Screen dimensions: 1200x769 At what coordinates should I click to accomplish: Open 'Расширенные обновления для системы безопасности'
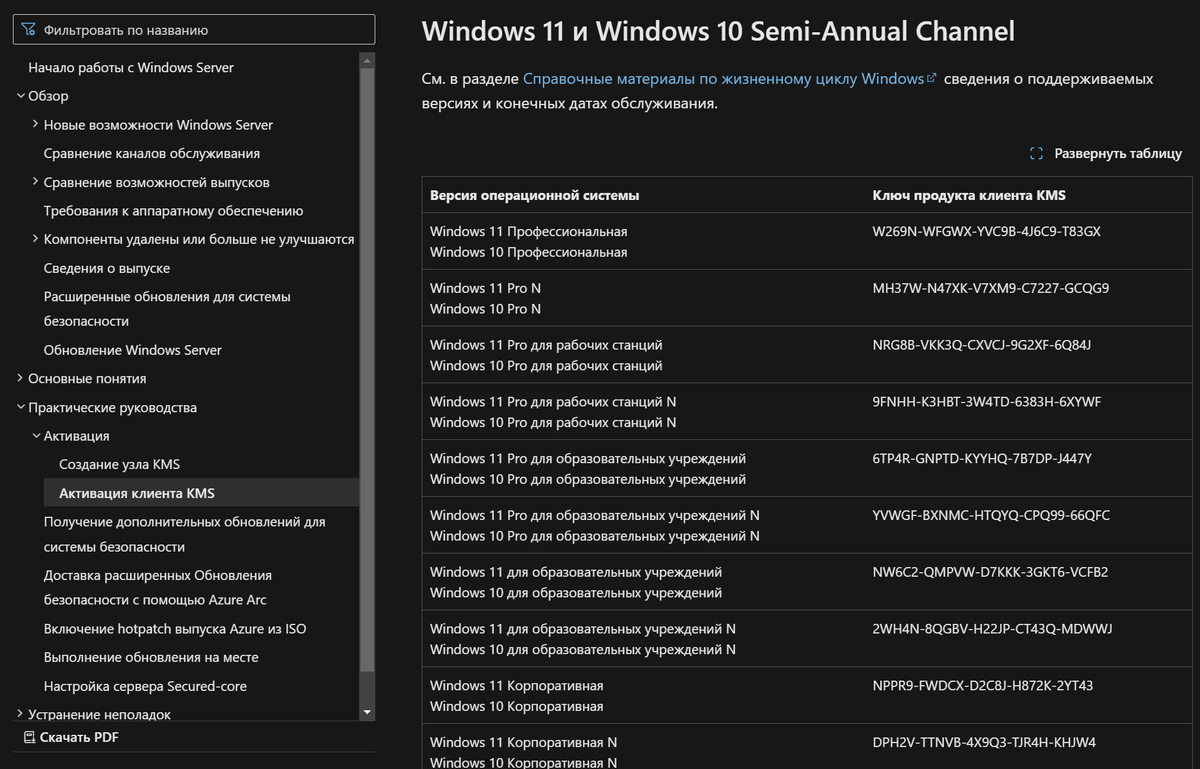coord(167,309)
